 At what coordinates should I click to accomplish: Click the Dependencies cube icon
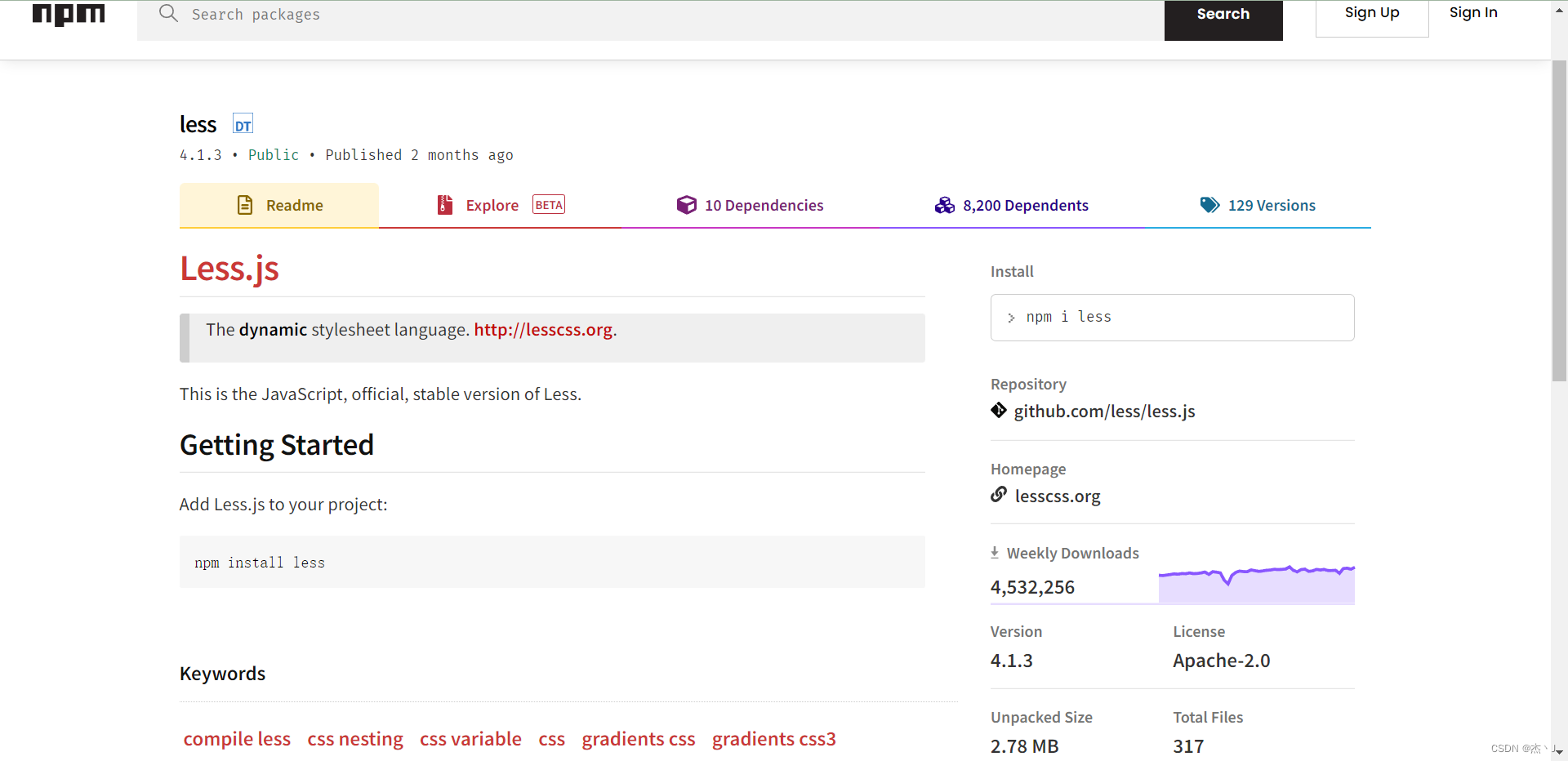pyautogui.click(x=687, y=205)
